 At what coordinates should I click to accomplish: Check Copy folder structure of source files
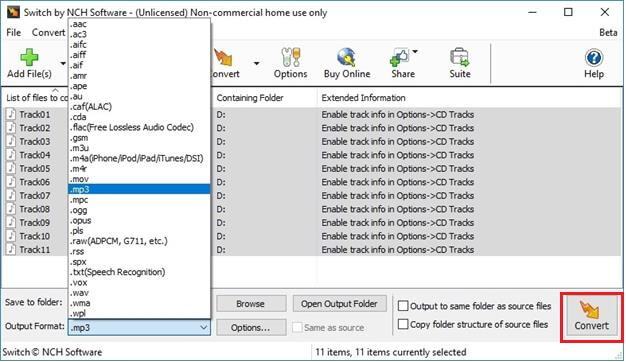(x=403, y=324)
